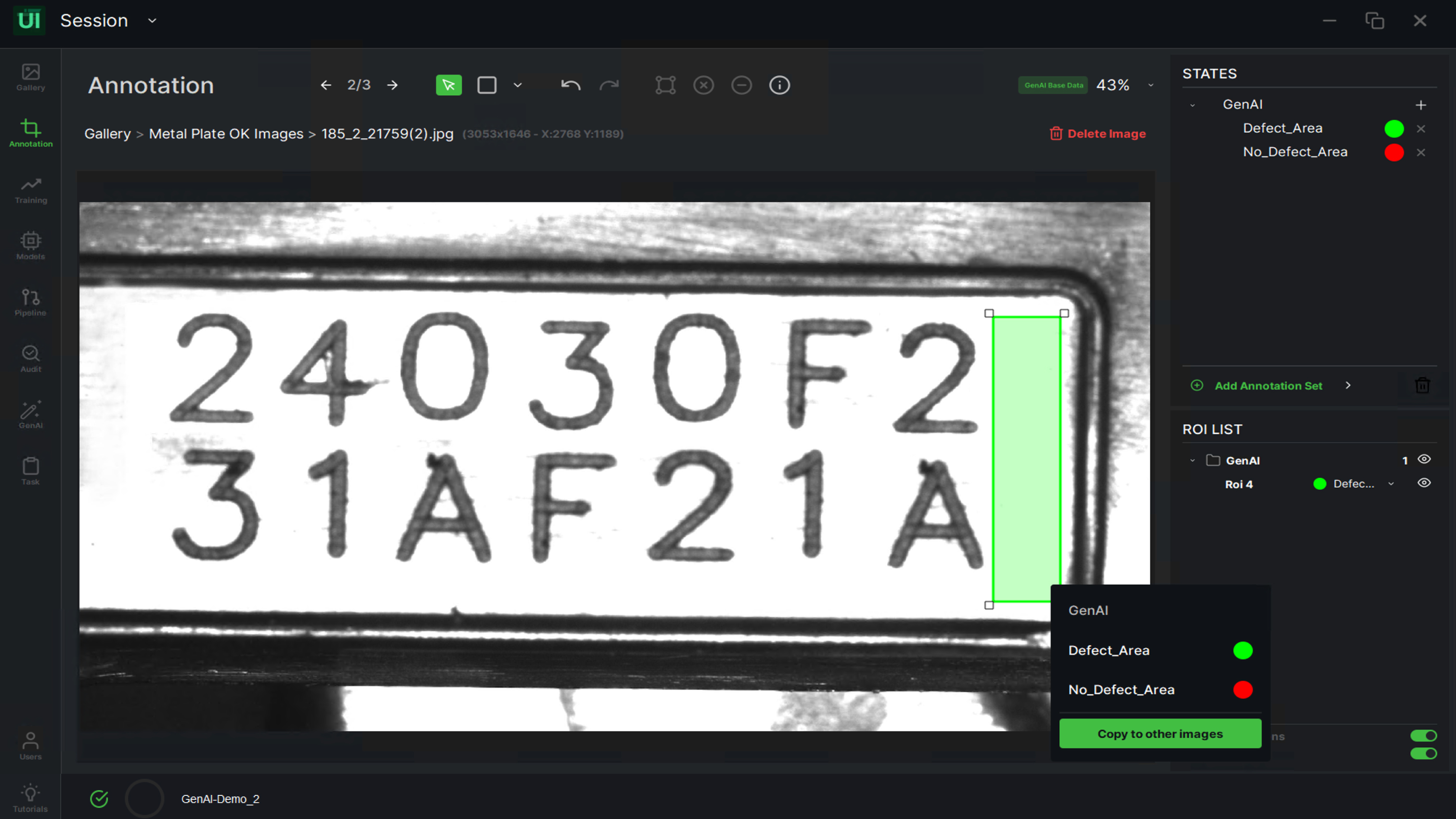Go to next image arrow

(x=392, y=85)
